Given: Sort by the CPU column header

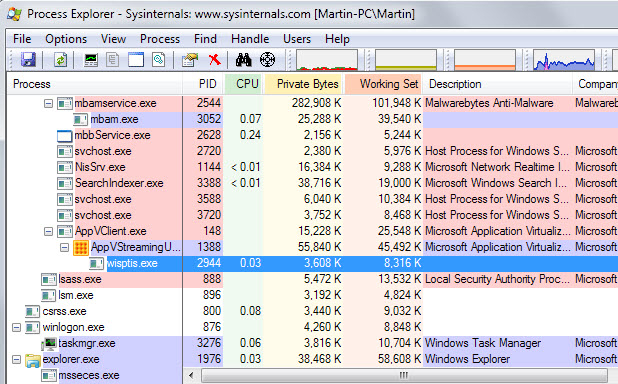Looking at the screenshot, I should coord(244,84).
